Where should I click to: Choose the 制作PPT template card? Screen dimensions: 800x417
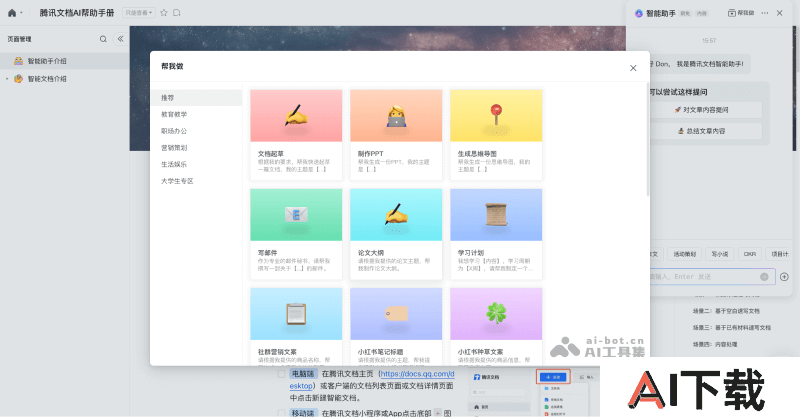[x=396, y=133]
